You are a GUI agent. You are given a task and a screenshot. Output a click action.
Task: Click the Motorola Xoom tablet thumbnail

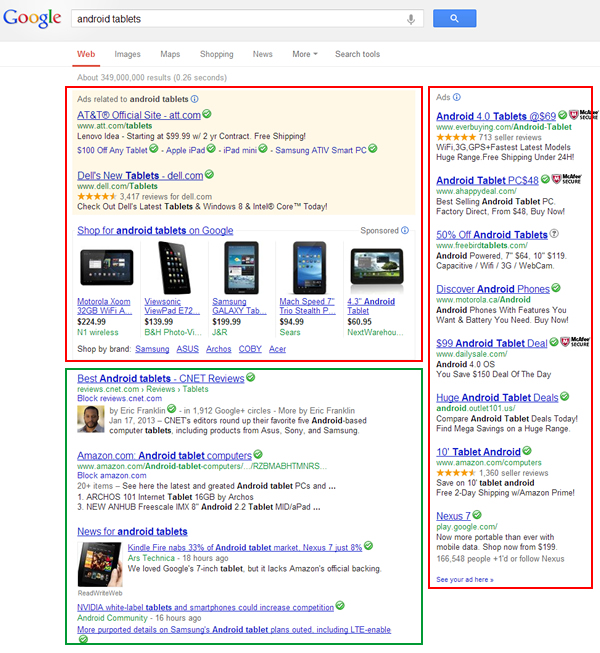107,267
